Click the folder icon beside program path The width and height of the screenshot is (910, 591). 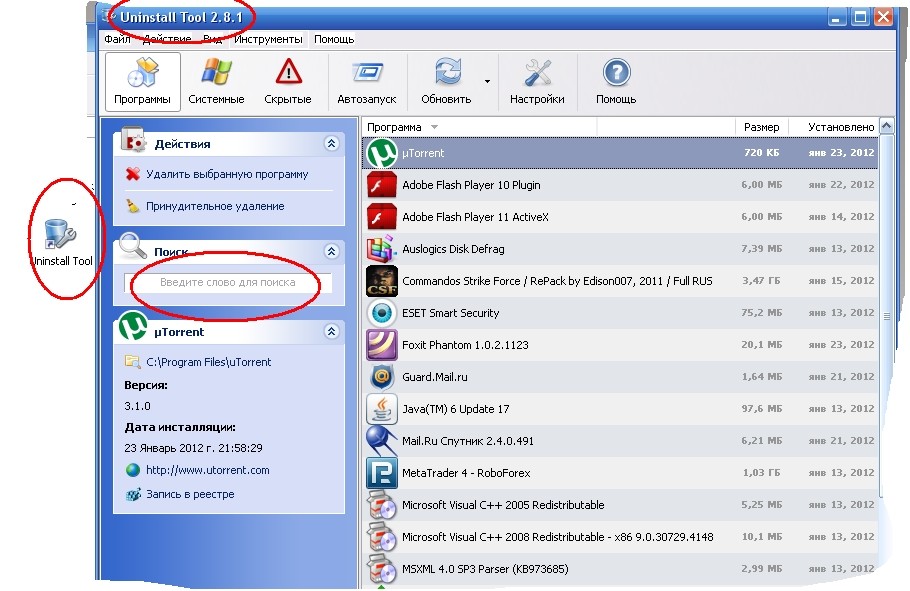point(133,362)
